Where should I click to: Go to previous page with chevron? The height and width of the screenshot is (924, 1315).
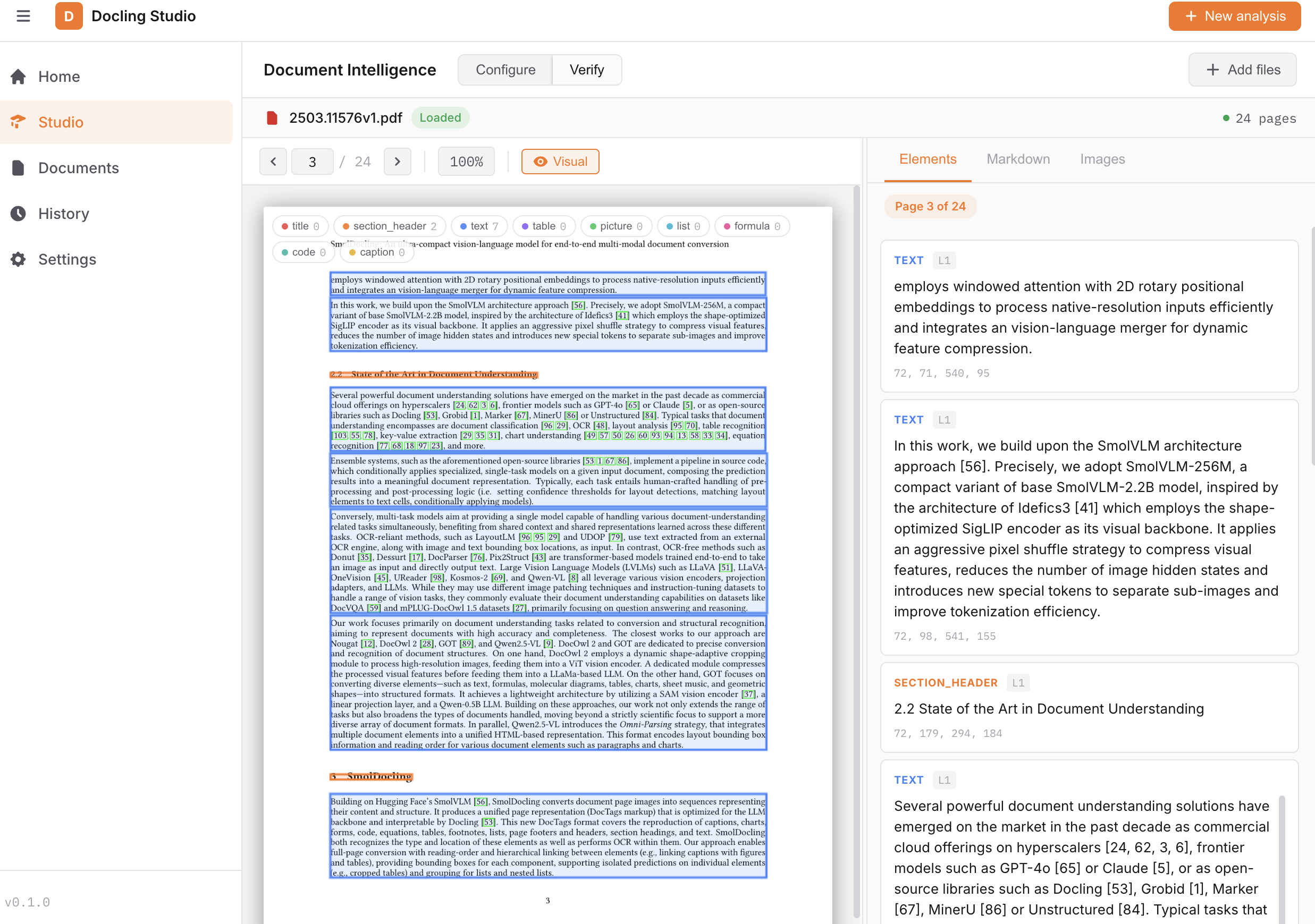click(x=273, y=162)
